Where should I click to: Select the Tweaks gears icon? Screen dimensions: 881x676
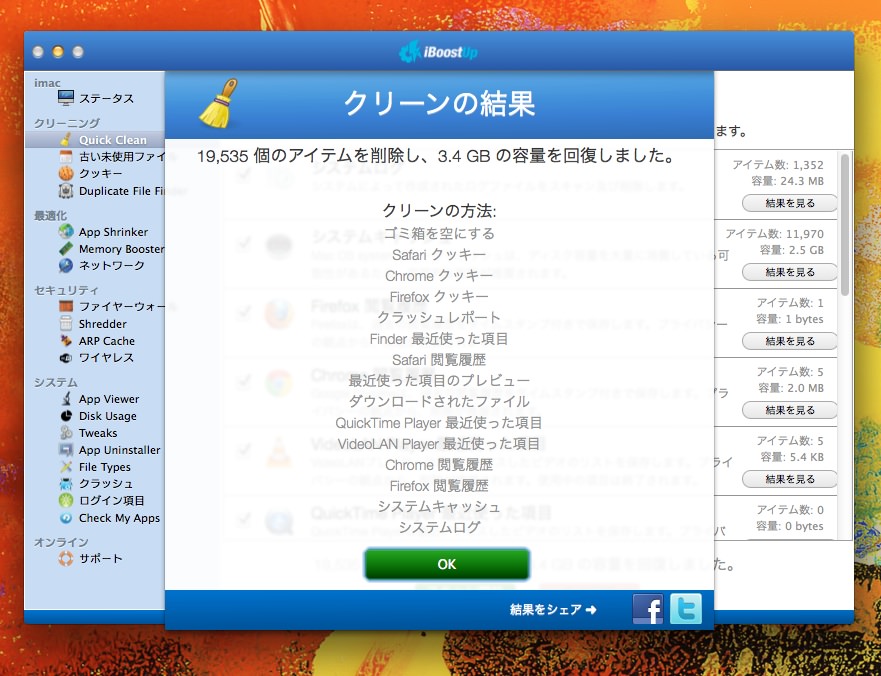point(66,433)
